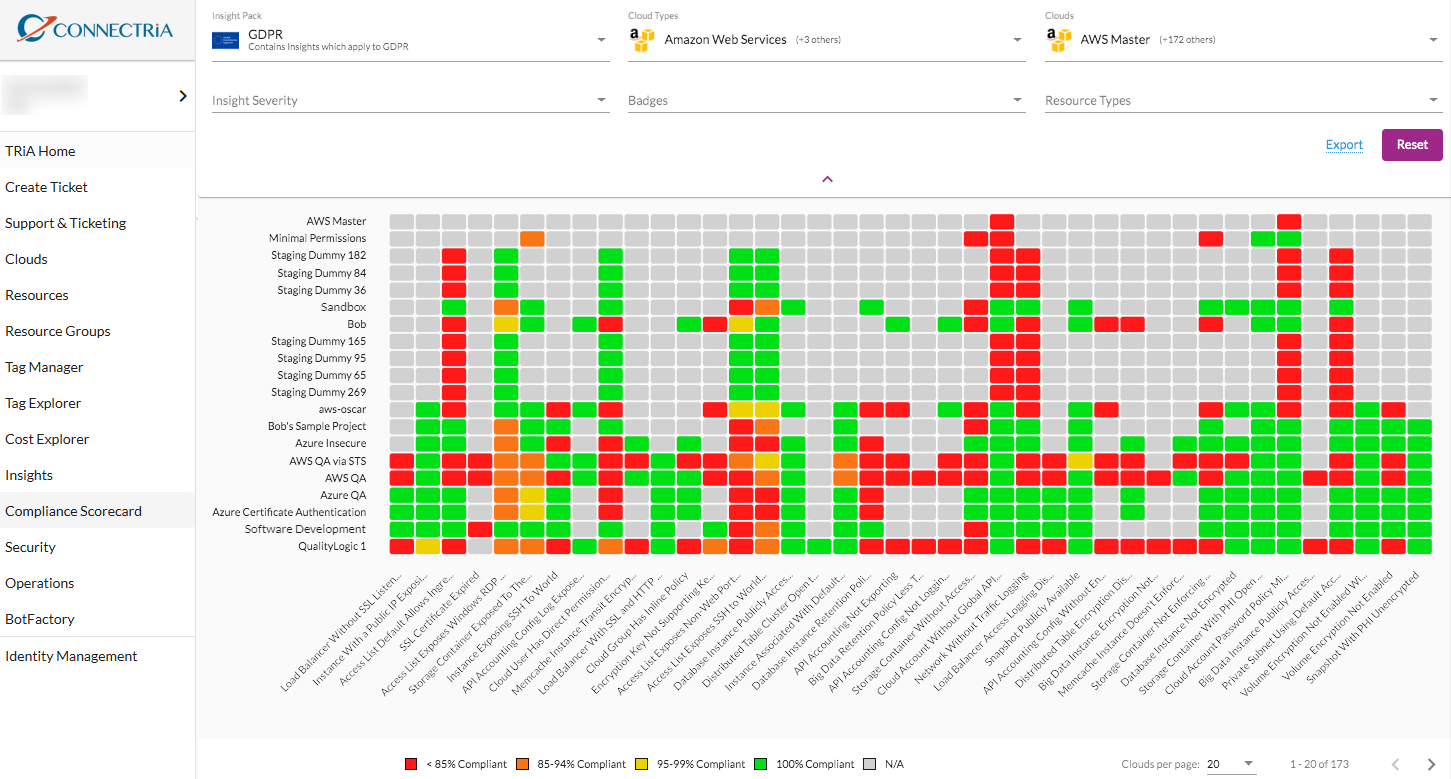Select the Minimal Permissions row label
Screen dimensions: 1451x779
(317, 238)
